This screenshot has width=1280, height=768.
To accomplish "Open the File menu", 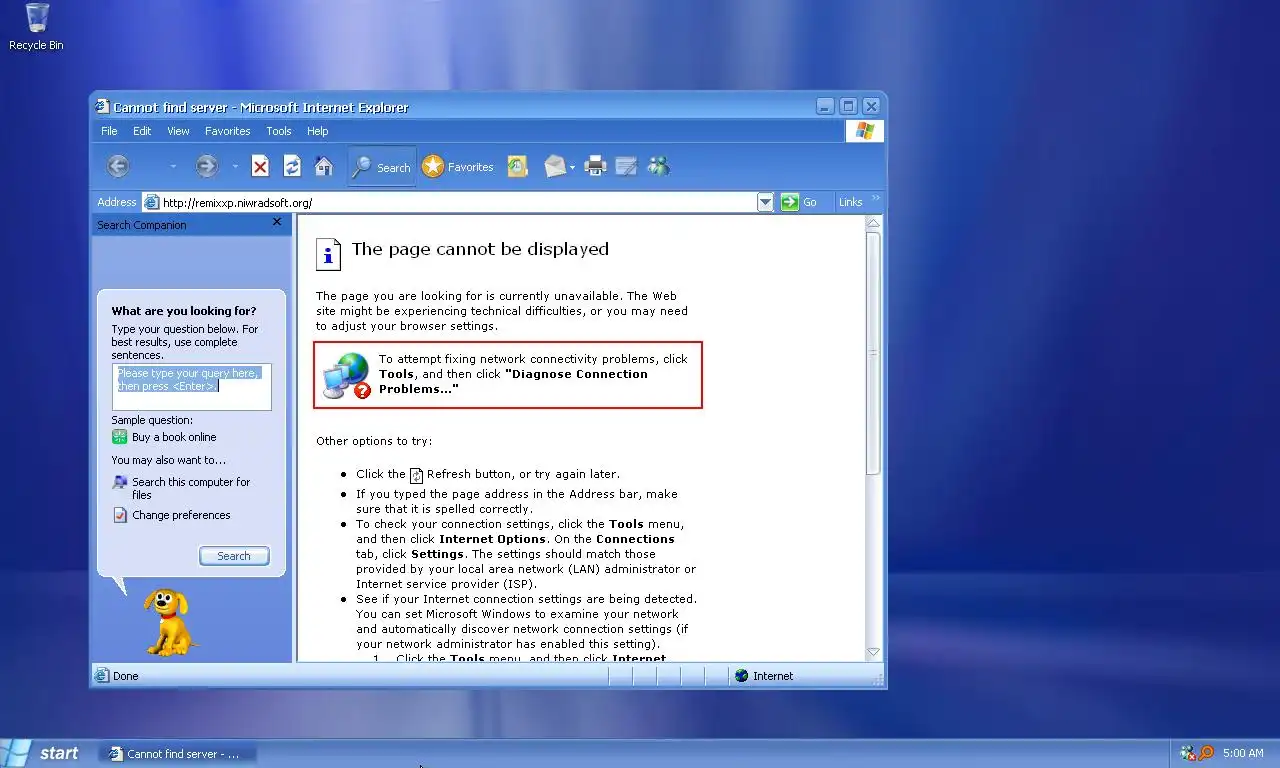I will click(x=109, y=131).
